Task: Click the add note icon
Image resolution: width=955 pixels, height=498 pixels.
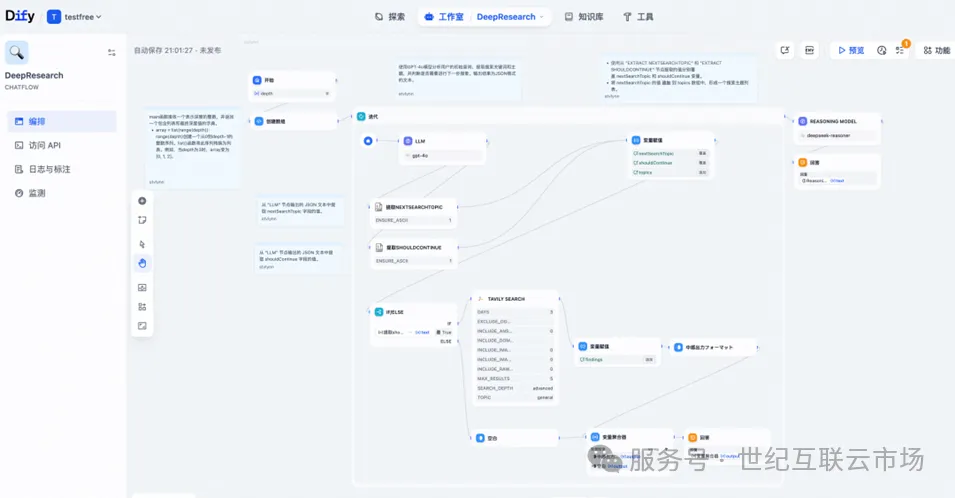Action: [x=142, y=220]
